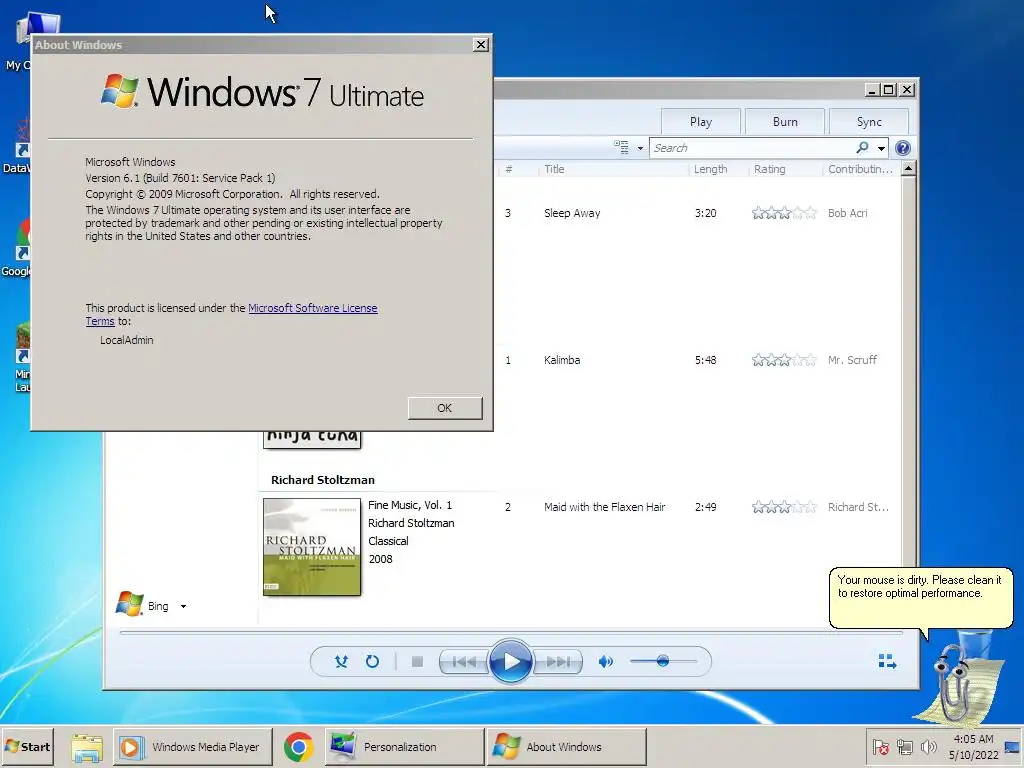Select the Sleep Away track
The image size is (1024, 768).
pos(572,213)
